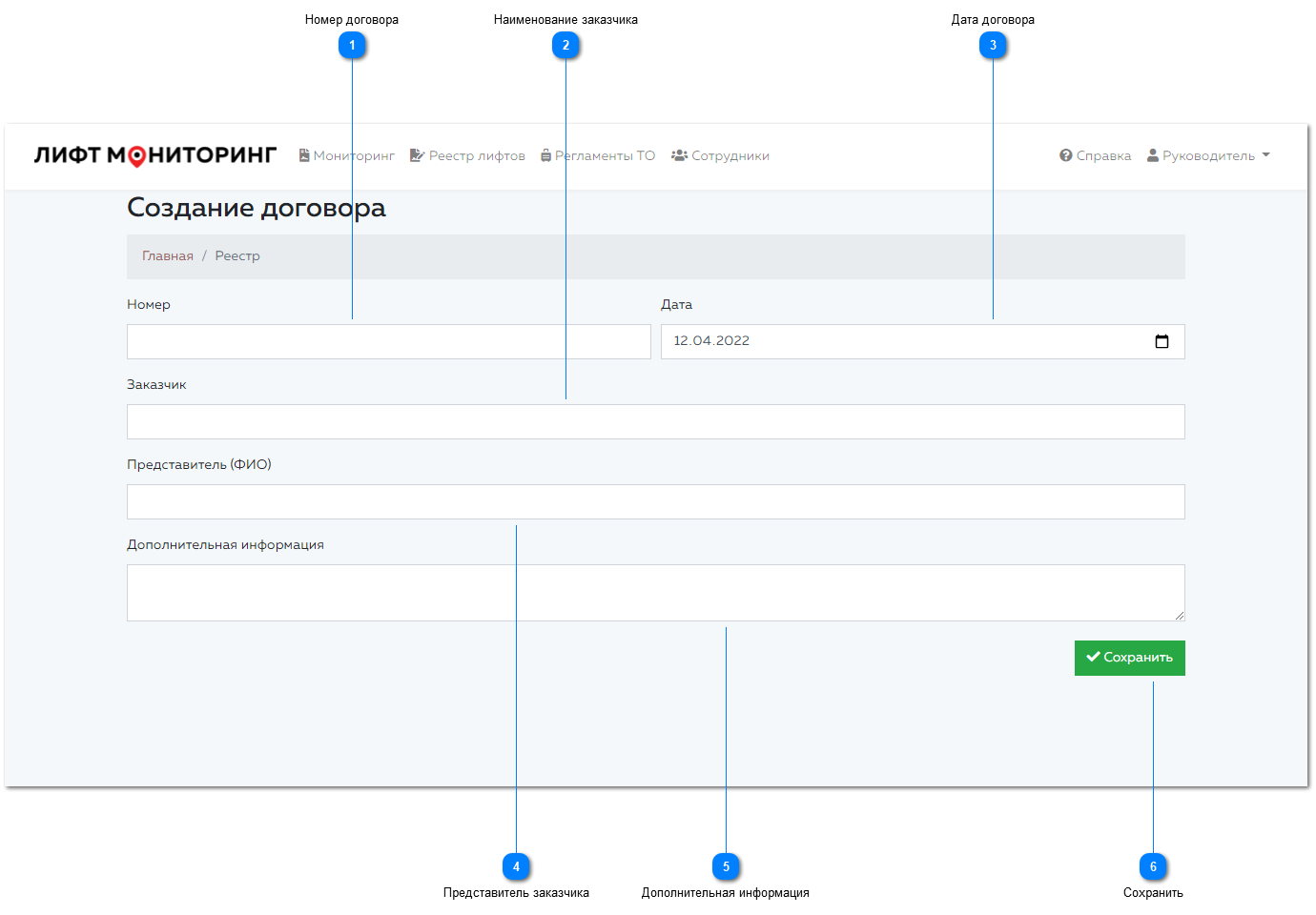Select the Дата field showing 12.04.2022

[923, 341]
